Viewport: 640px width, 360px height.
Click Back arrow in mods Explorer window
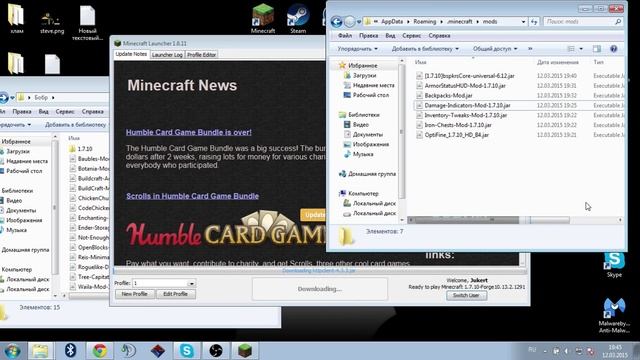pyautogui.click(x=336, y=22)
